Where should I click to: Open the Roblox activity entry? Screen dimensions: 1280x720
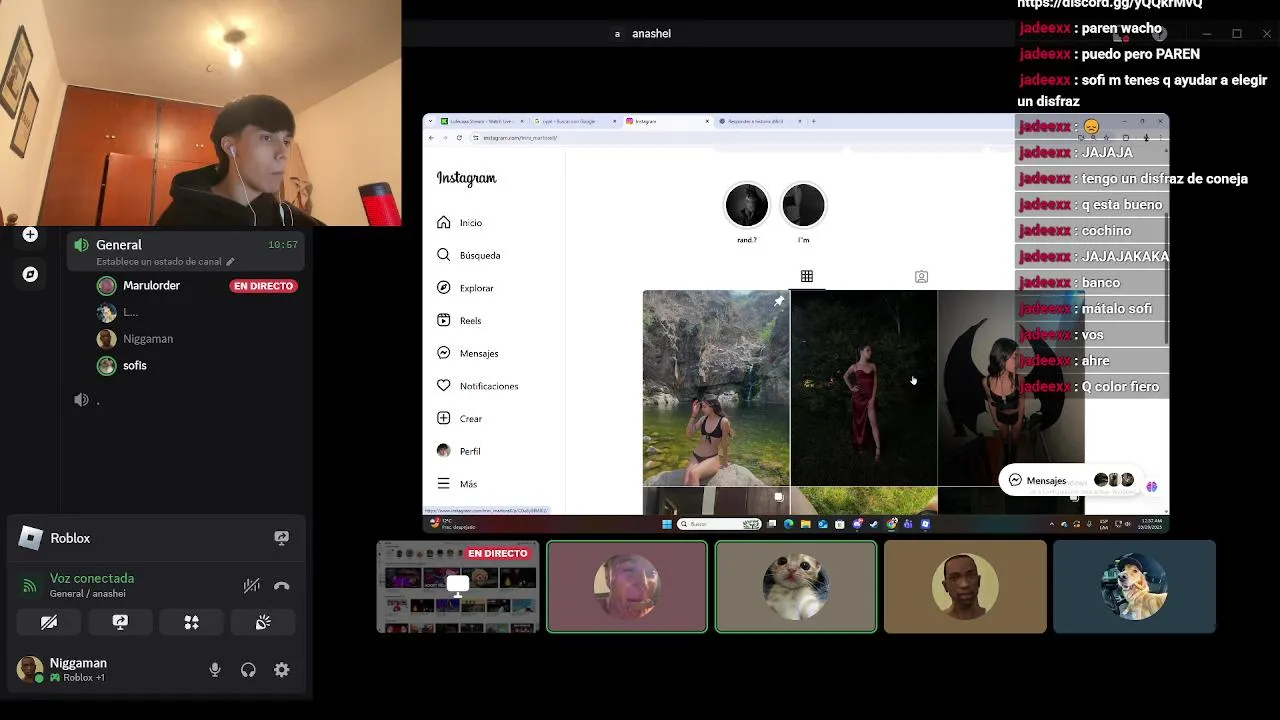point(70,538)
